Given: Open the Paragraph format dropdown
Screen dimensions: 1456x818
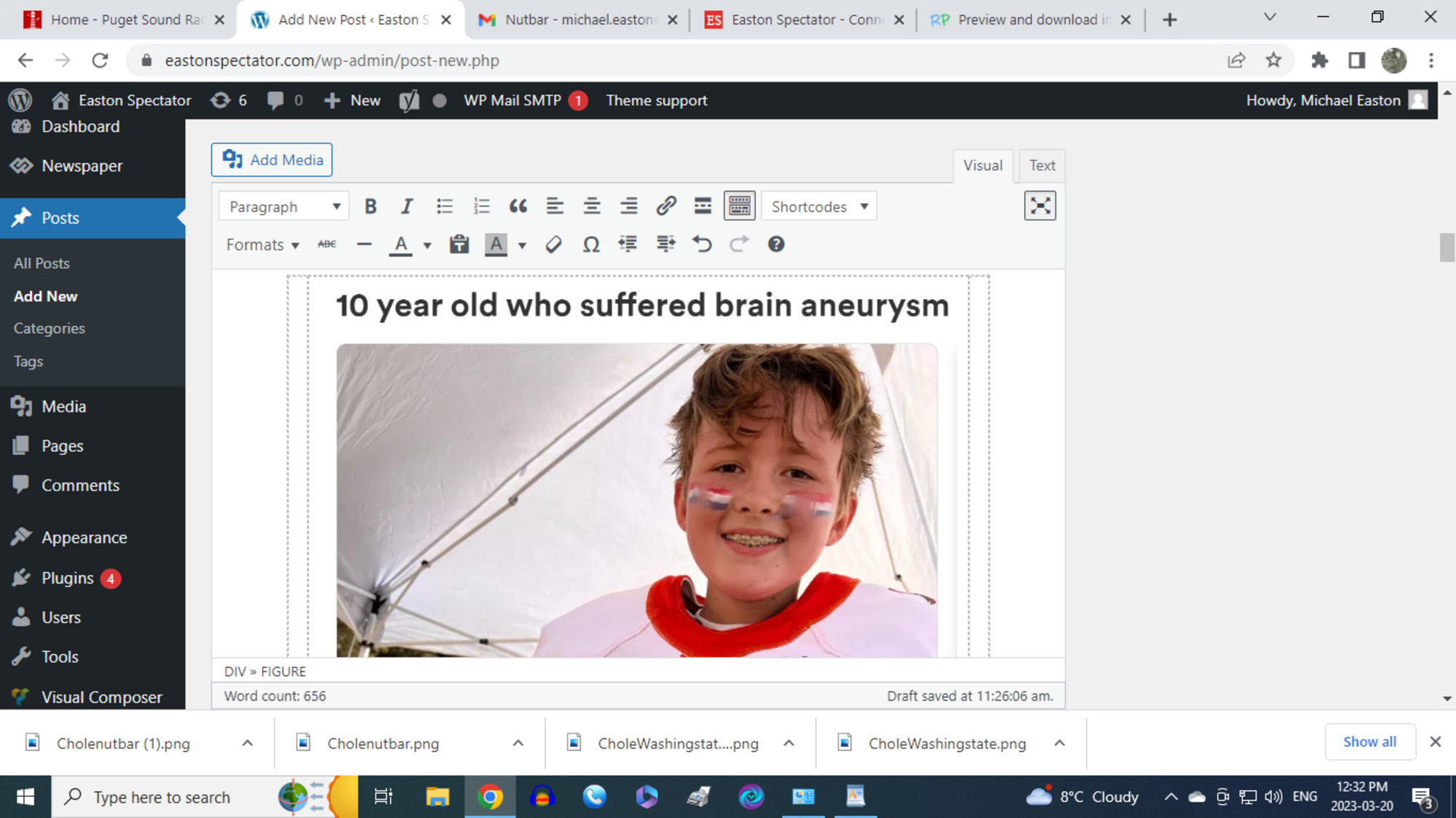Looking at the screenshot, I should tap(283, 207).
